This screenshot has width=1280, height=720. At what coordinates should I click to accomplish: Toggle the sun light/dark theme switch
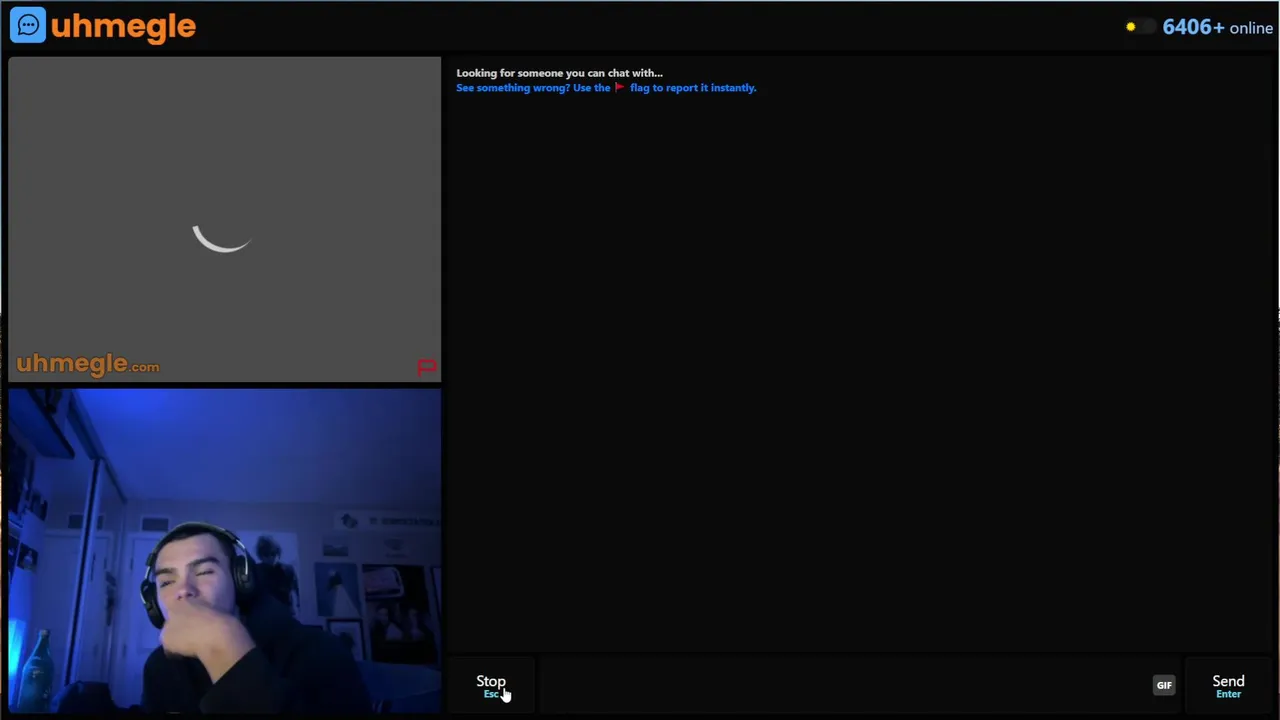tap(1139, 27)
